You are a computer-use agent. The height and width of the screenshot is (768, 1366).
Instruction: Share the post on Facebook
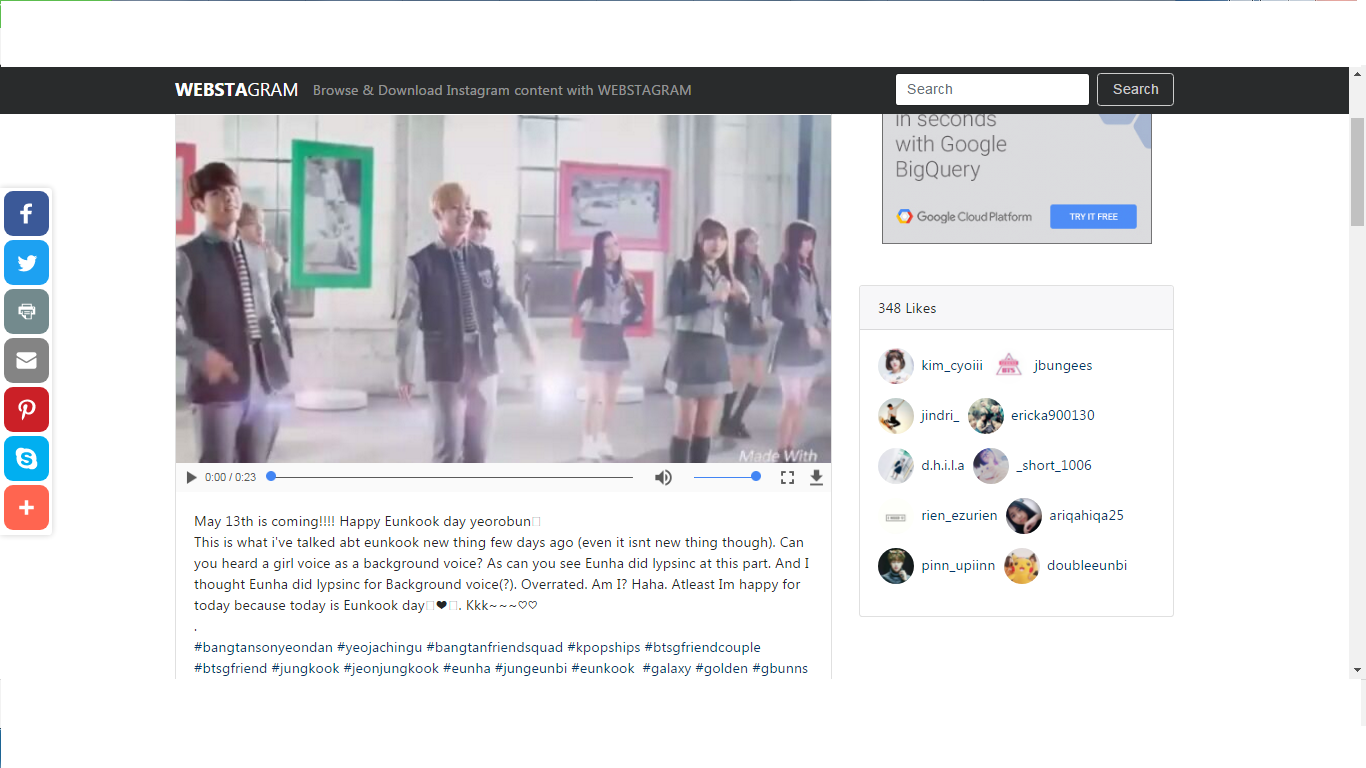click(x=26, y=213)
